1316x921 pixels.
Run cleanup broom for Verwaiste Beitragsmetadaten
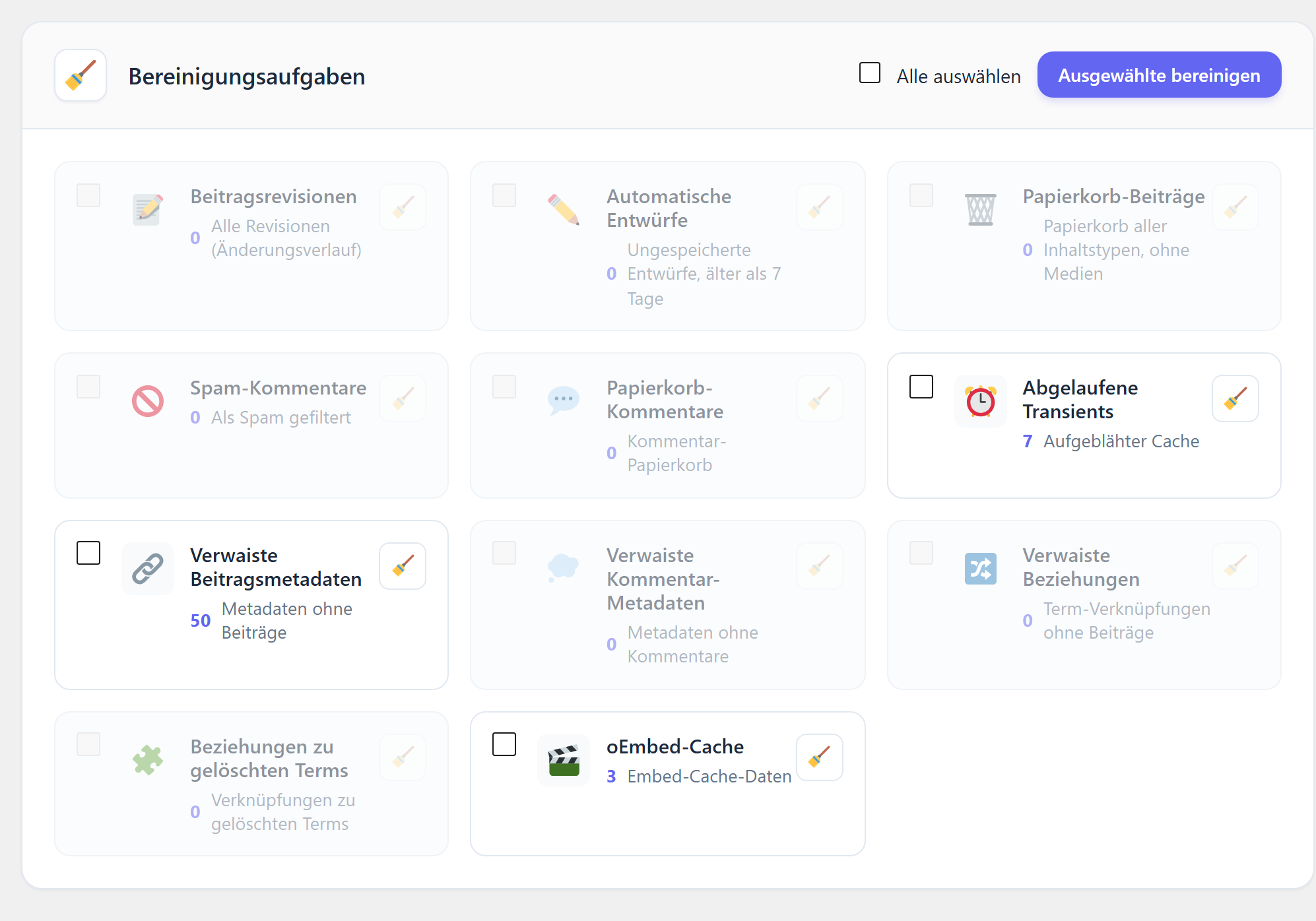pos(403,566)
